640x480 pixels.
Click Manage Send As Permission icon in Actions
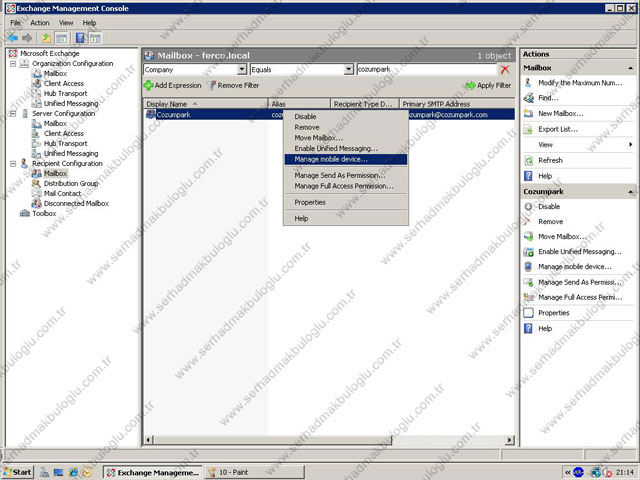pos(529,282)
